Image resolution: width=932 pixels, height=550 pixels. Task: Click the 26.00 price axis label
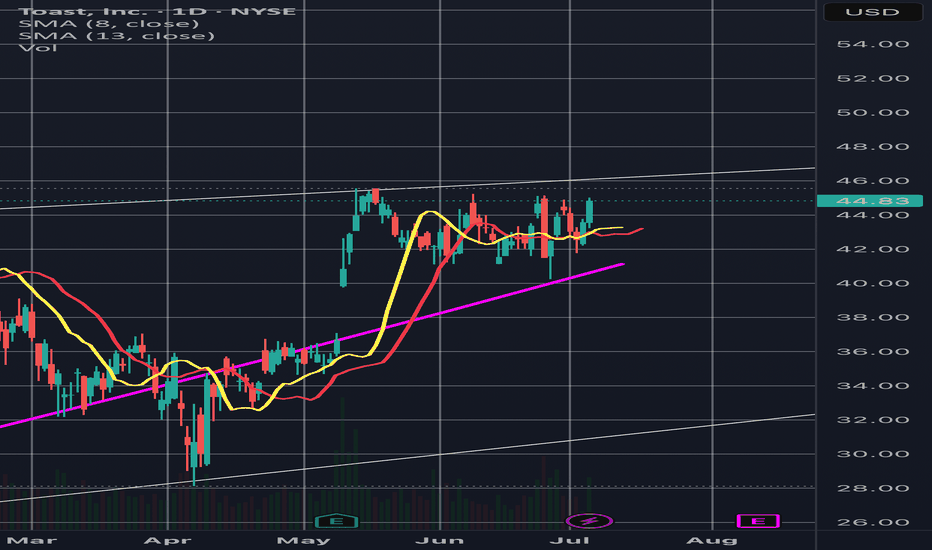point(873,523)
